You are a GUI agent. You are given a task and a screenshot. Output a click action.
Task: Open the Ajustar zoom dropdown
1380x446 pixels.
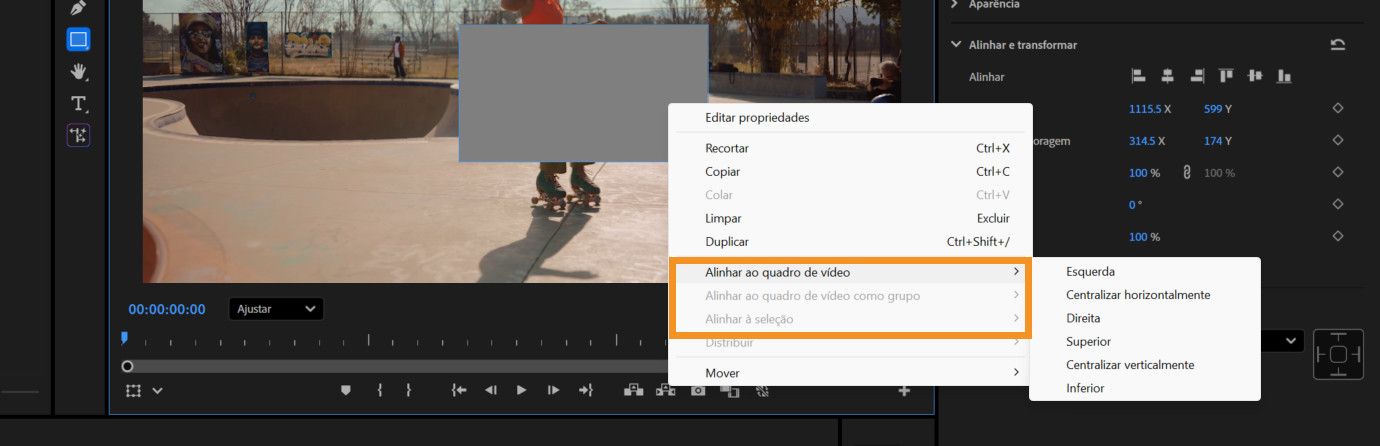click(276, 309)
